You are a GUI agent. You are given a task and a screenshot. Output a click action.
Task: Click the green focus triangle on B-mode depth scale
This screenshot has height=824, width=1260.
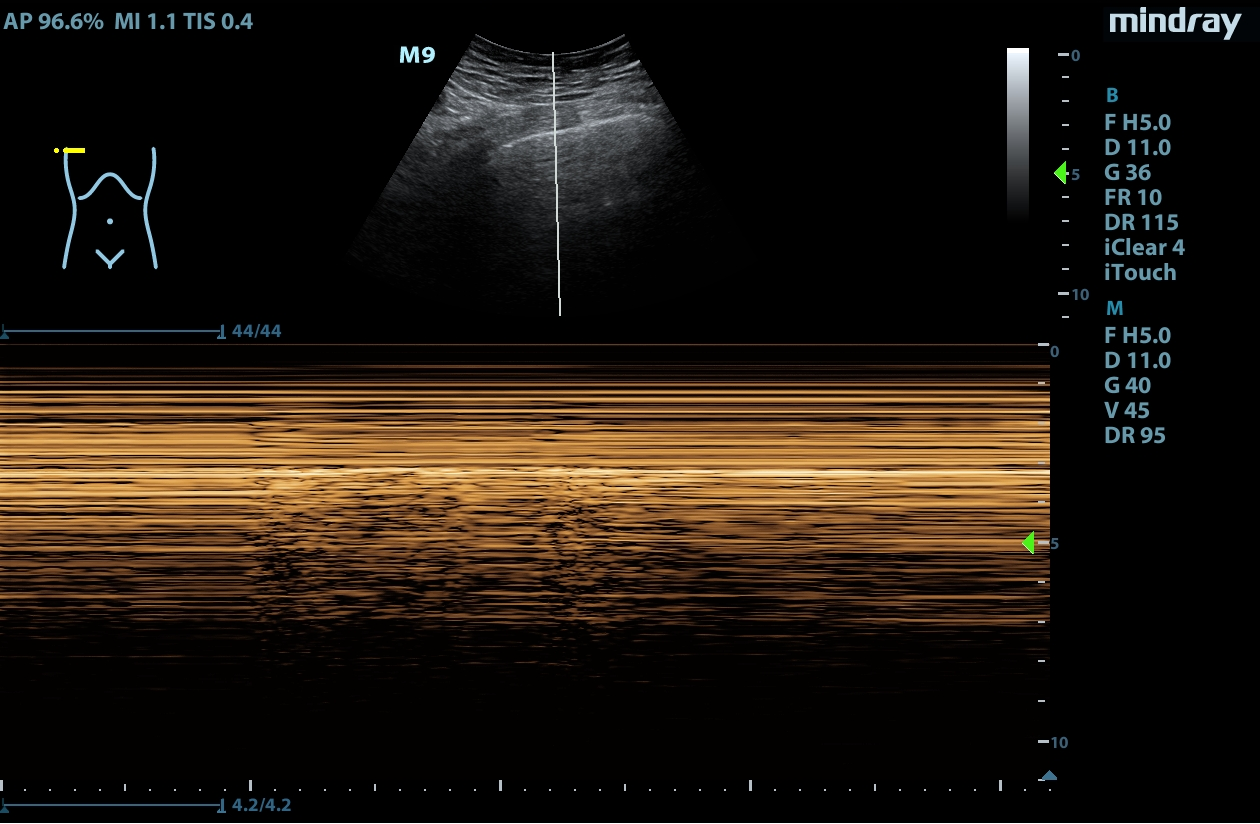click(x=1061, y=173)
